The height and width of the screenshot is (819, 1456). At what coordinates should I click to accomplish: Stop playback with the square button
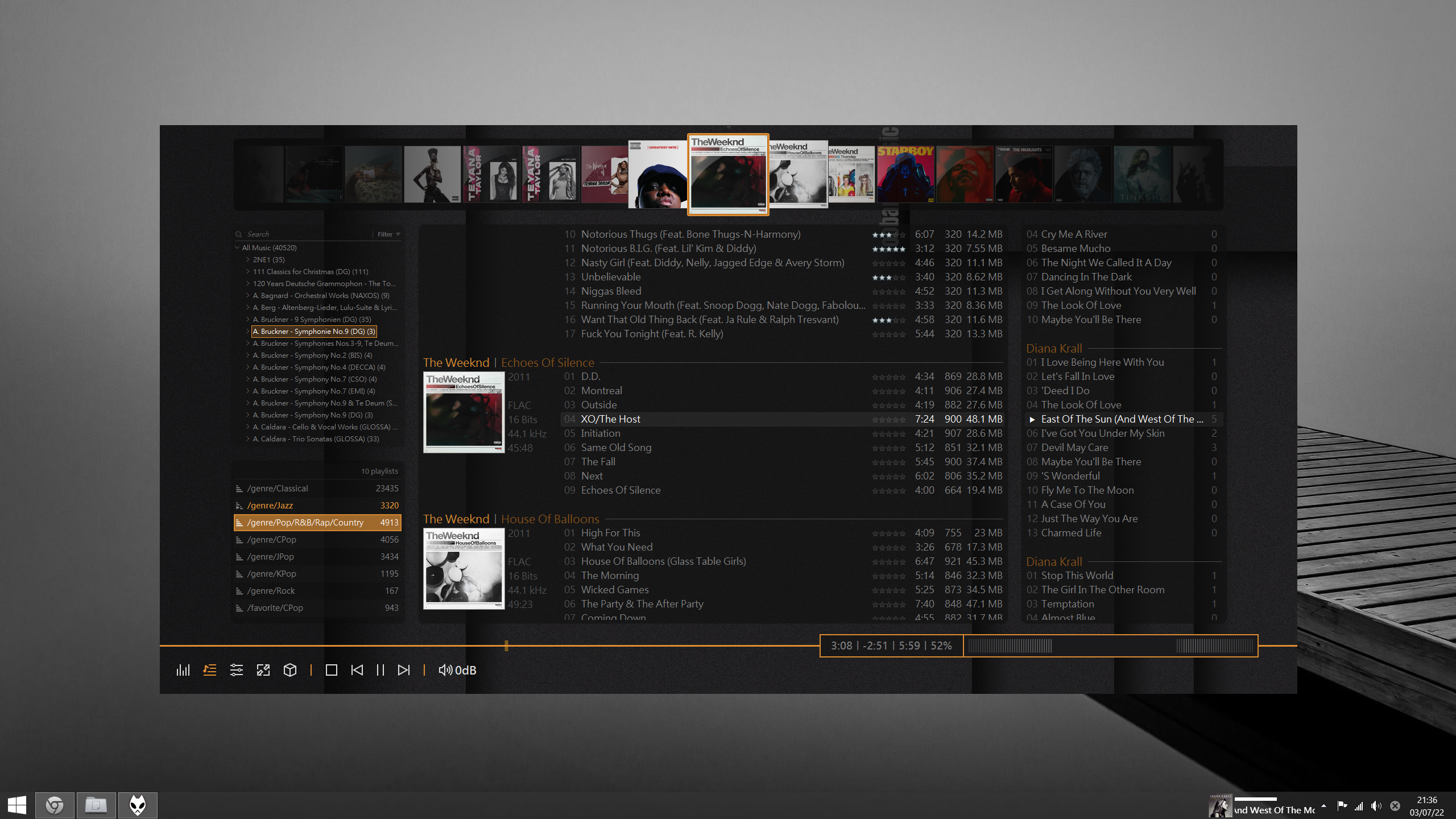(x=332, y=670)
